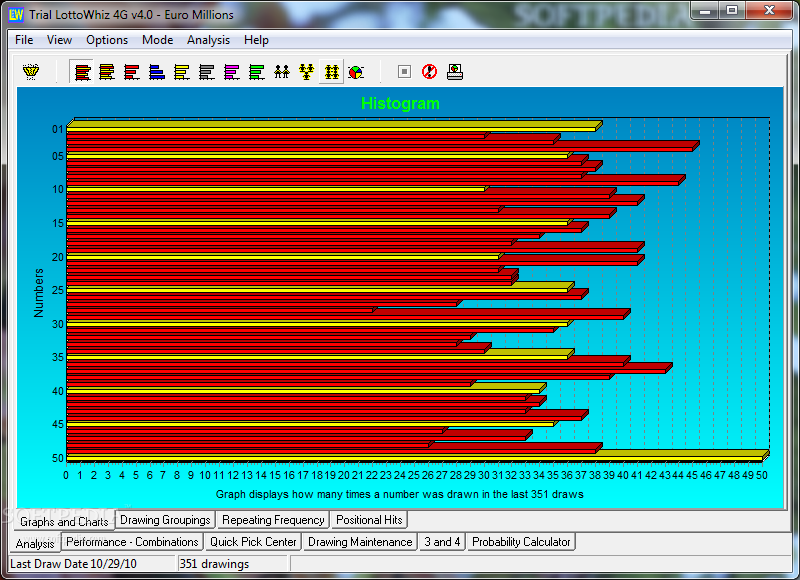The height and width of the screenshot is (580, 800).
Task: Select the magenta bar chart icon
Action: click(x=232, y=72)
